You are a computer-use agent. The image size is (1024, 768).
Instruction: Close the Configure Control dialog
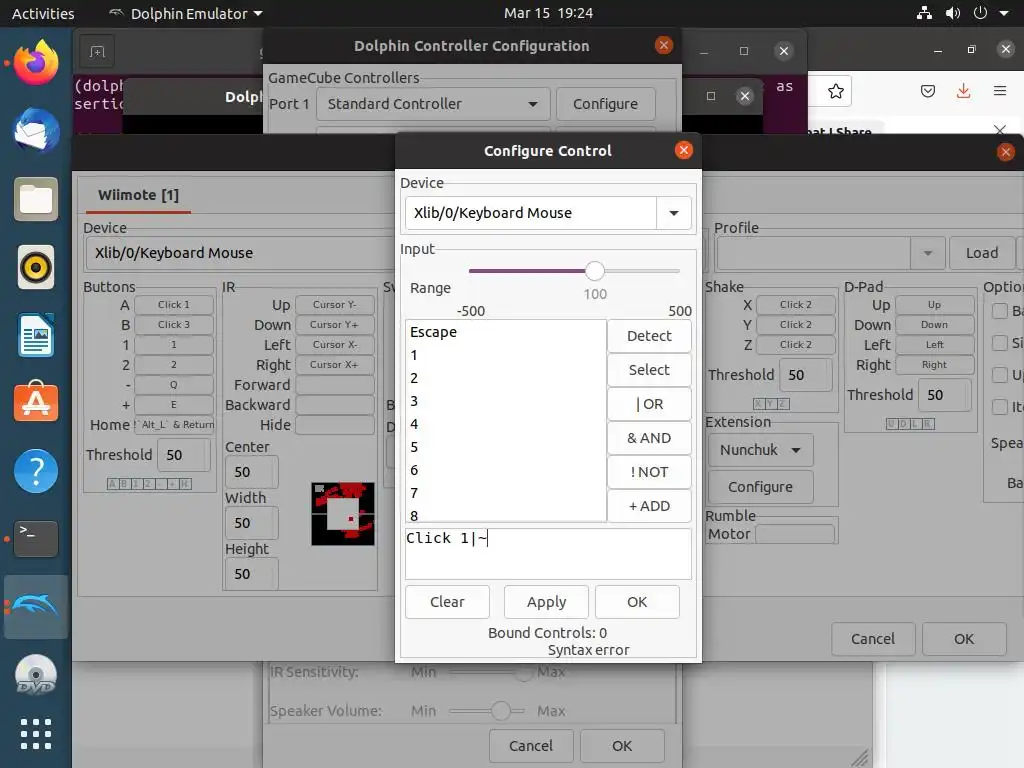point(684,150)
